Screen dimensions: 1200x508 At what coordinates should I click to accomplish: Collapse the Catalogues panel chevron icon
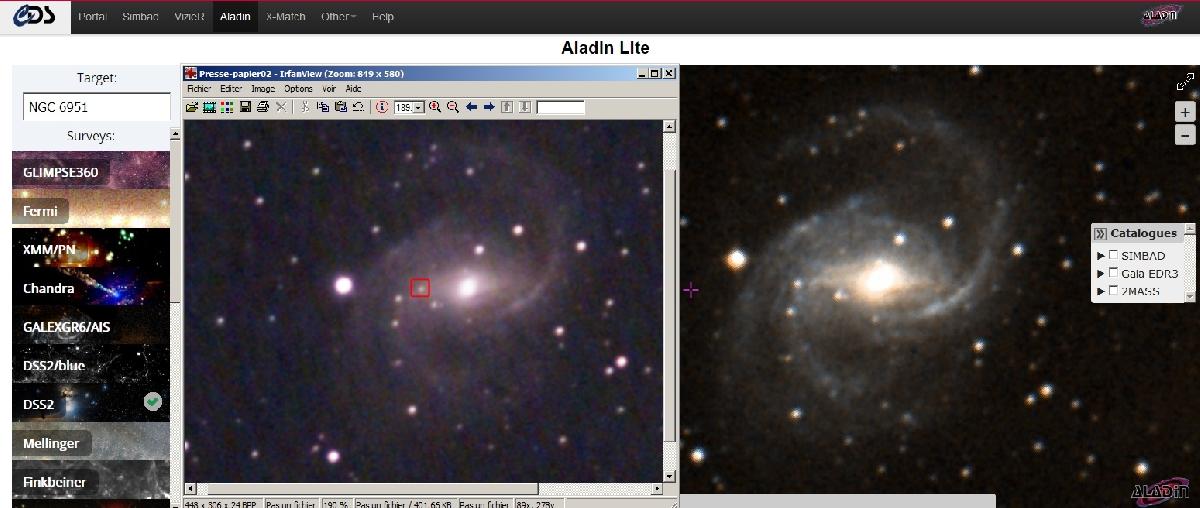pos(1100,233)
